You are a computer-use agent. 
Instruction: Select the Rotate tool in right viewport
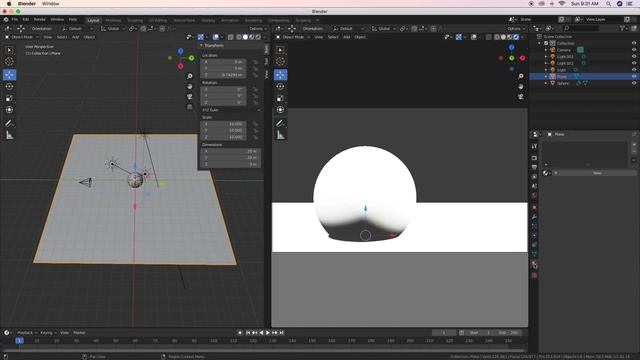[280, 87]
